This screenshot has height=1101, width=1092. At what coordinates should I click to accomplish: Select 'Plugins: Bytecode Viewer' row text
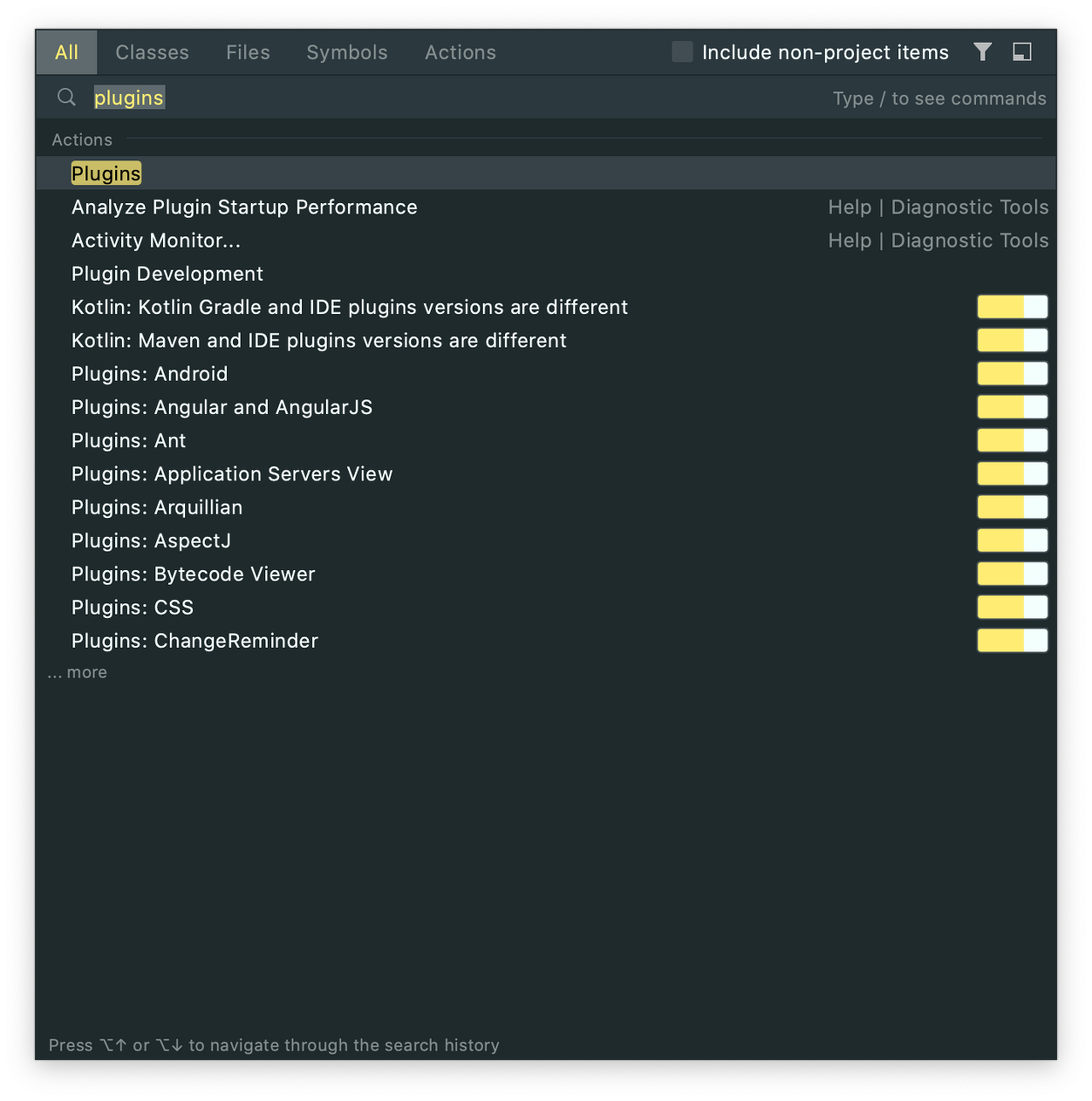tap(194, 574)
